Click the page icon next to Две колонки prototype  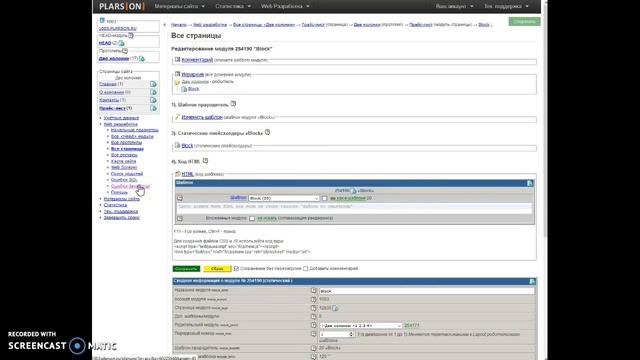point(142,58)
